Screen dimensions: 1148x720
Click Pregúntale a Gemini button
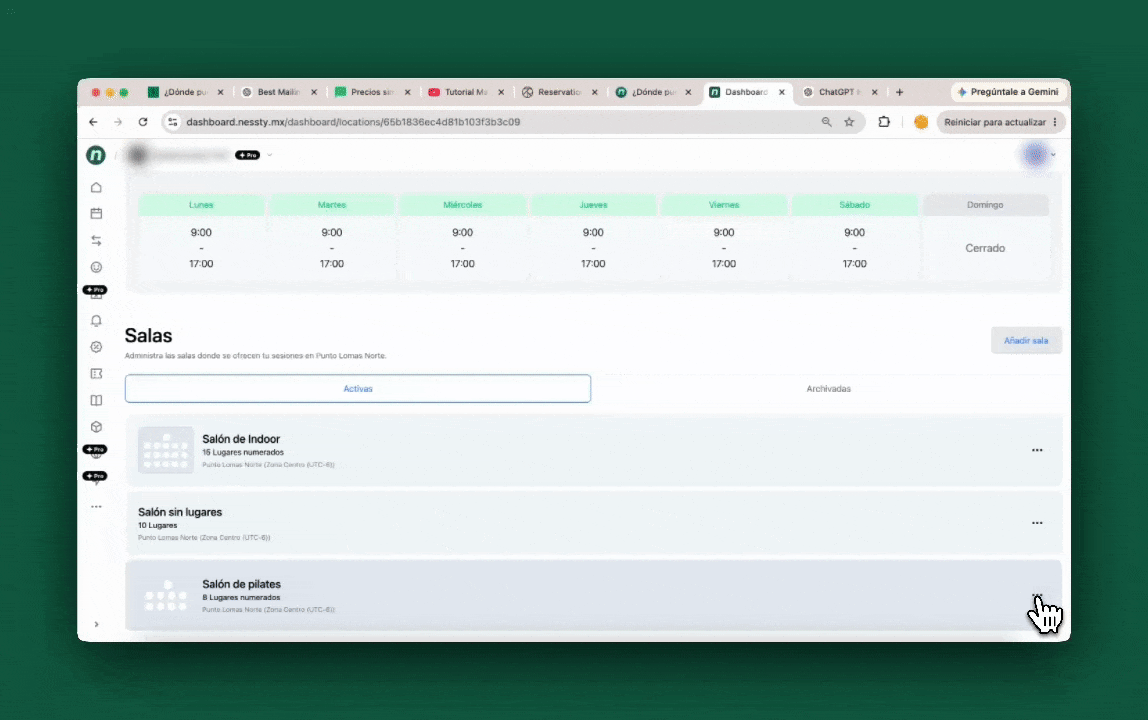[x=1007, y=92]
